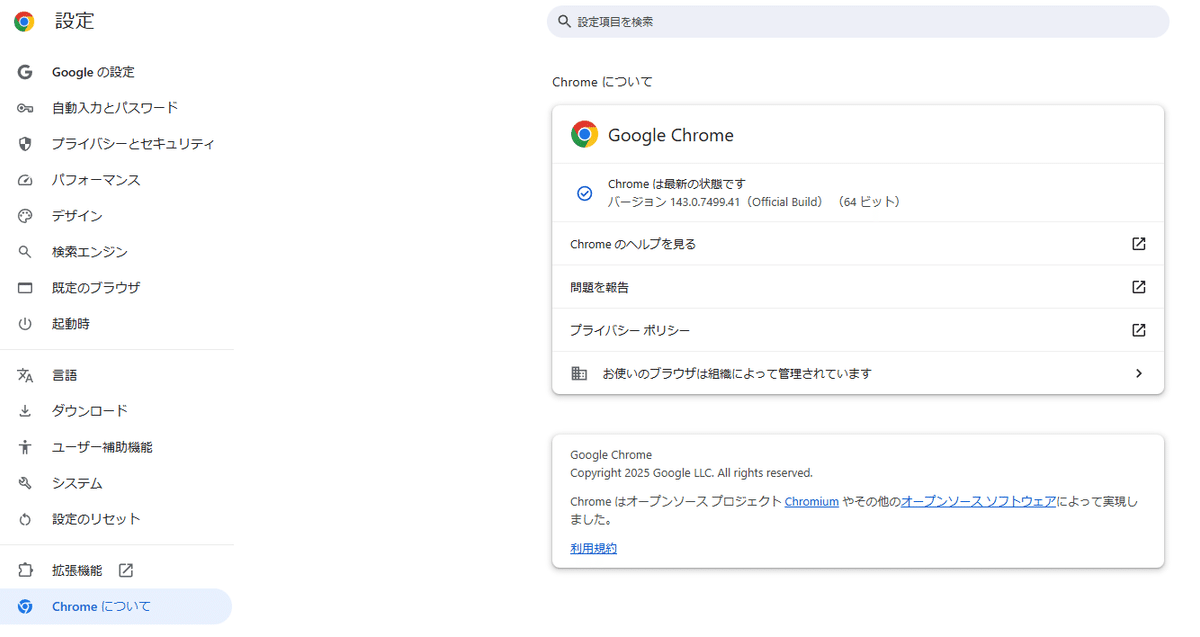
Task: Open 起動時 via the power icon
Action: [x=25, y=323]
